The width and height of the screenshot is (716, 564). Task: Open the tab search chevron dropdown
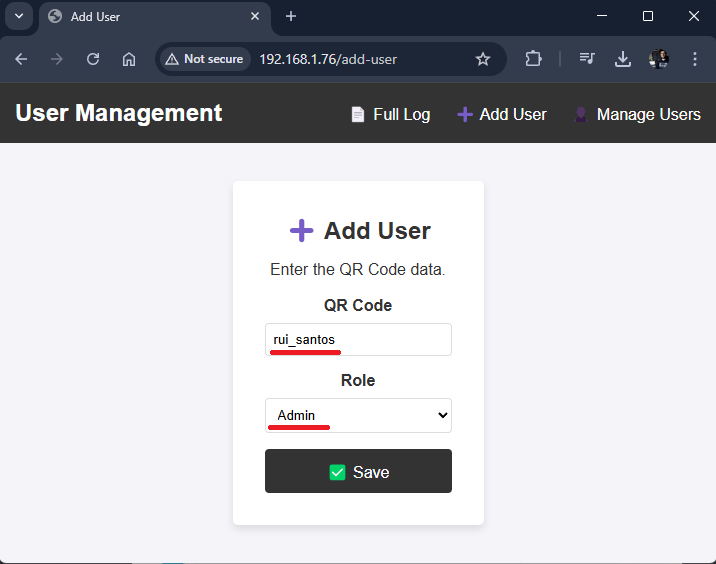[x=18, y=16]
